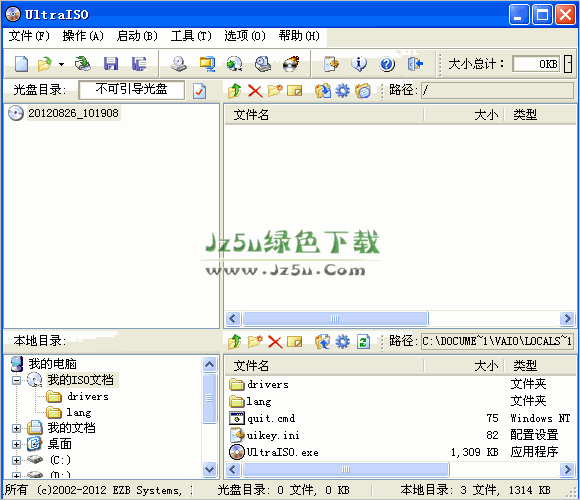The height and width of the screenshot is (500, 580).
Task: Select drivers folder in local tree
Action: coord(88,396)
